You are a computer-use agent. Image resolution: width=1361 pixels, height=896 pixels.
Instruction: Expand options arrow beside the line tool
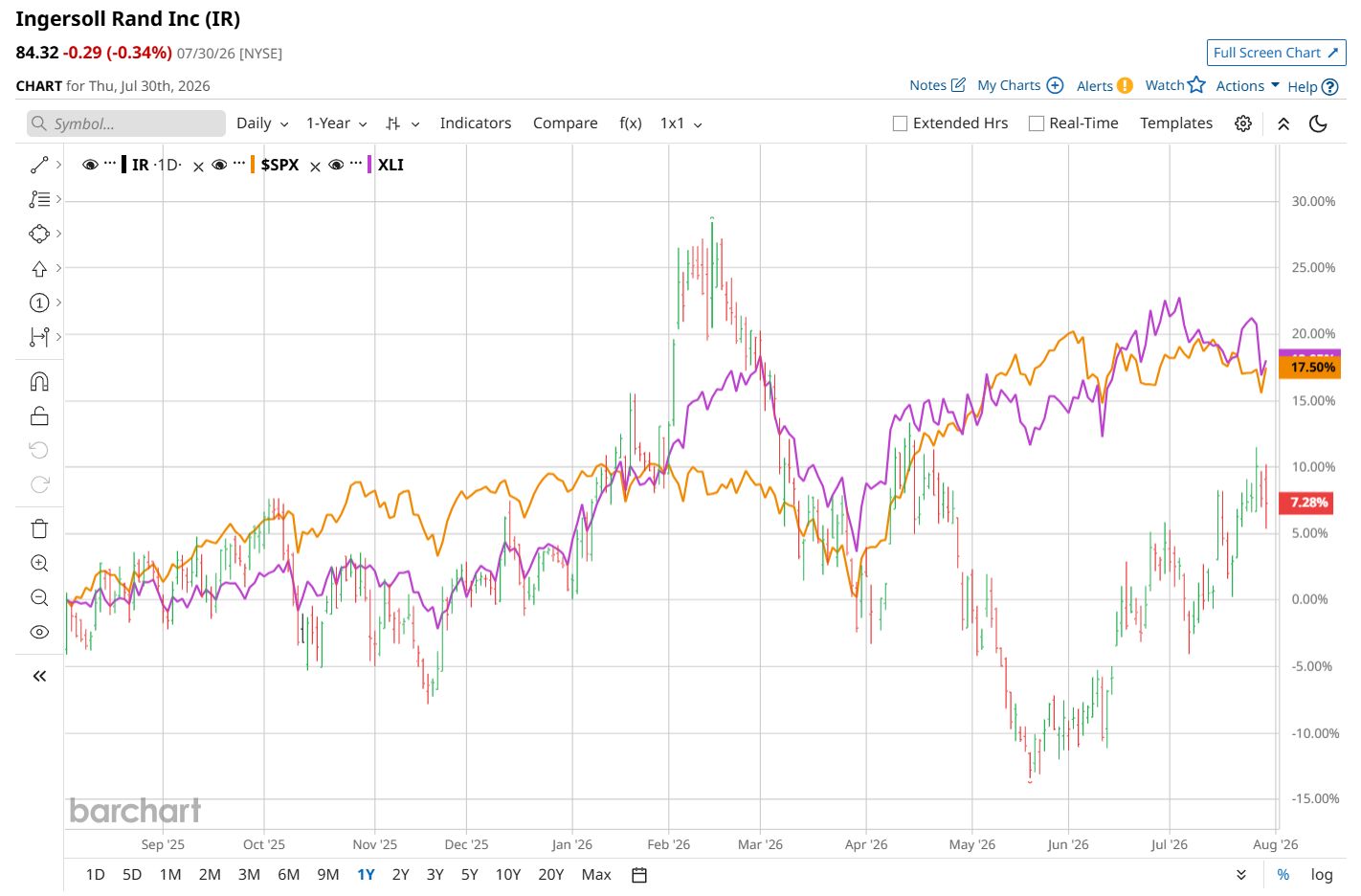click(59, 165)
